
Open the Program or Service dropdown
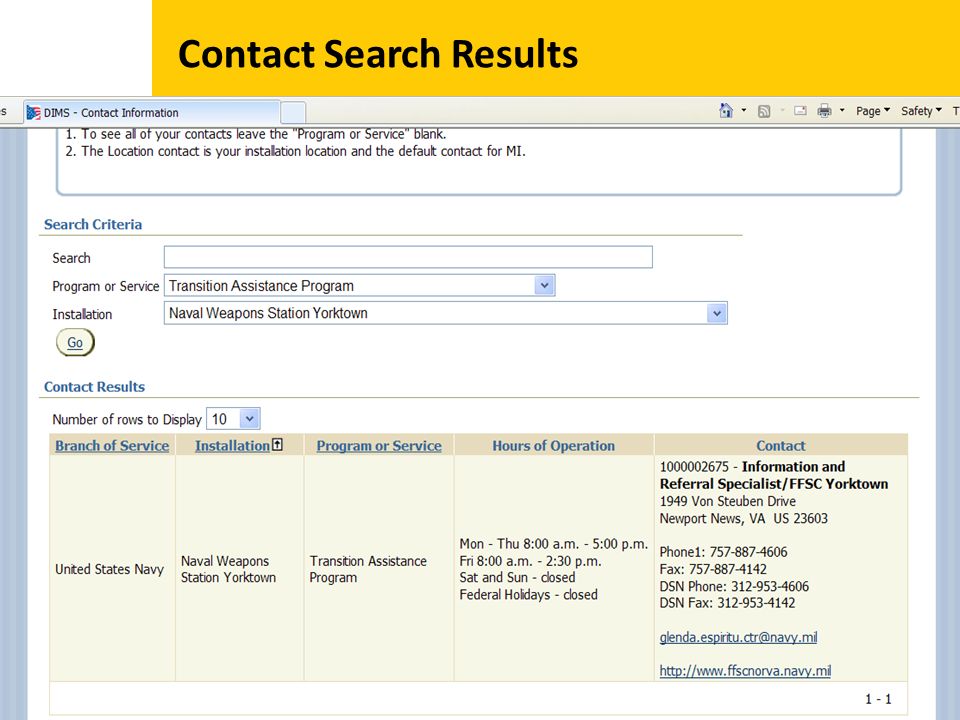pos(359,285)
